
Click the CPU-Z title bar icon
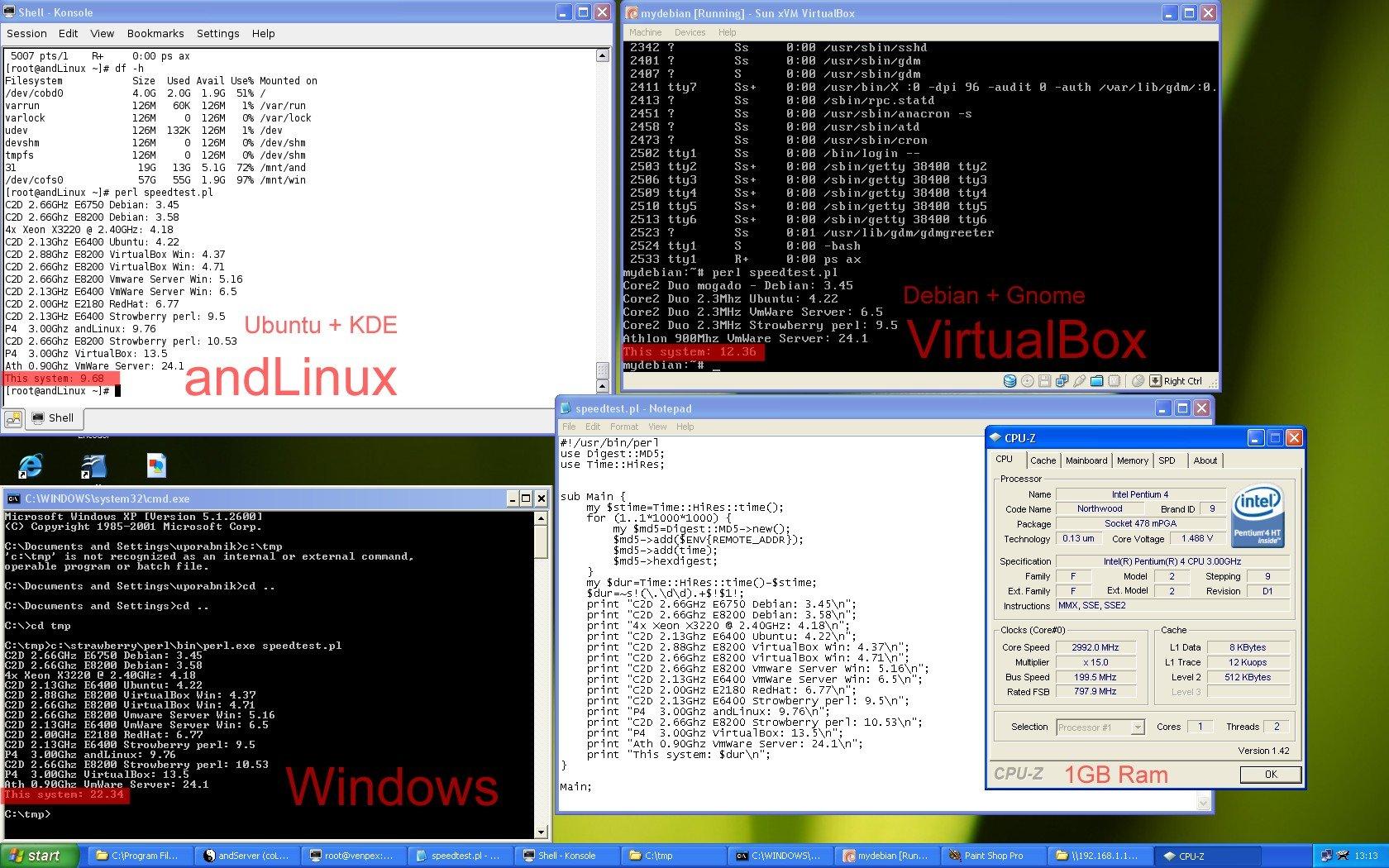[x=995, y=438]
